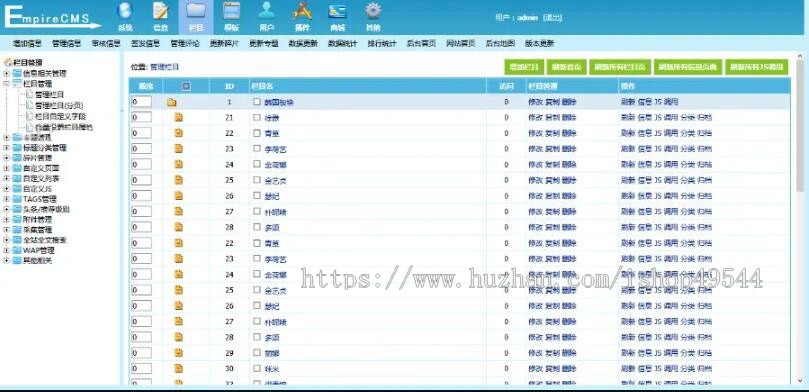Screen dimensions: 809x392
Task: Click 修改 link in row ID 1
Action: click(x=535, y=102)
